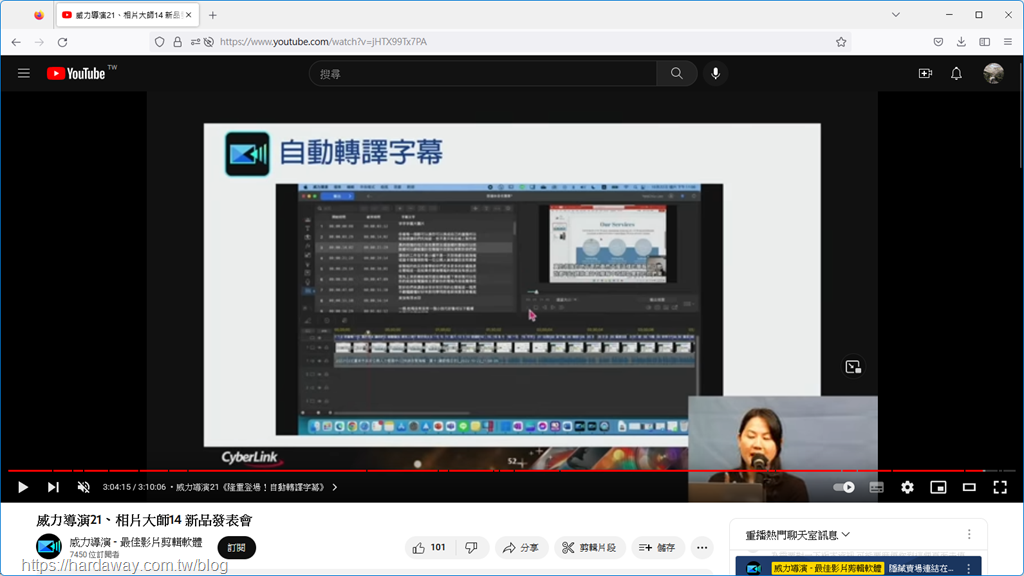The width and height of the screenshot is (1024, 576).
Task: Open Firefox downloads panel
Action: [x=961, y=42]
